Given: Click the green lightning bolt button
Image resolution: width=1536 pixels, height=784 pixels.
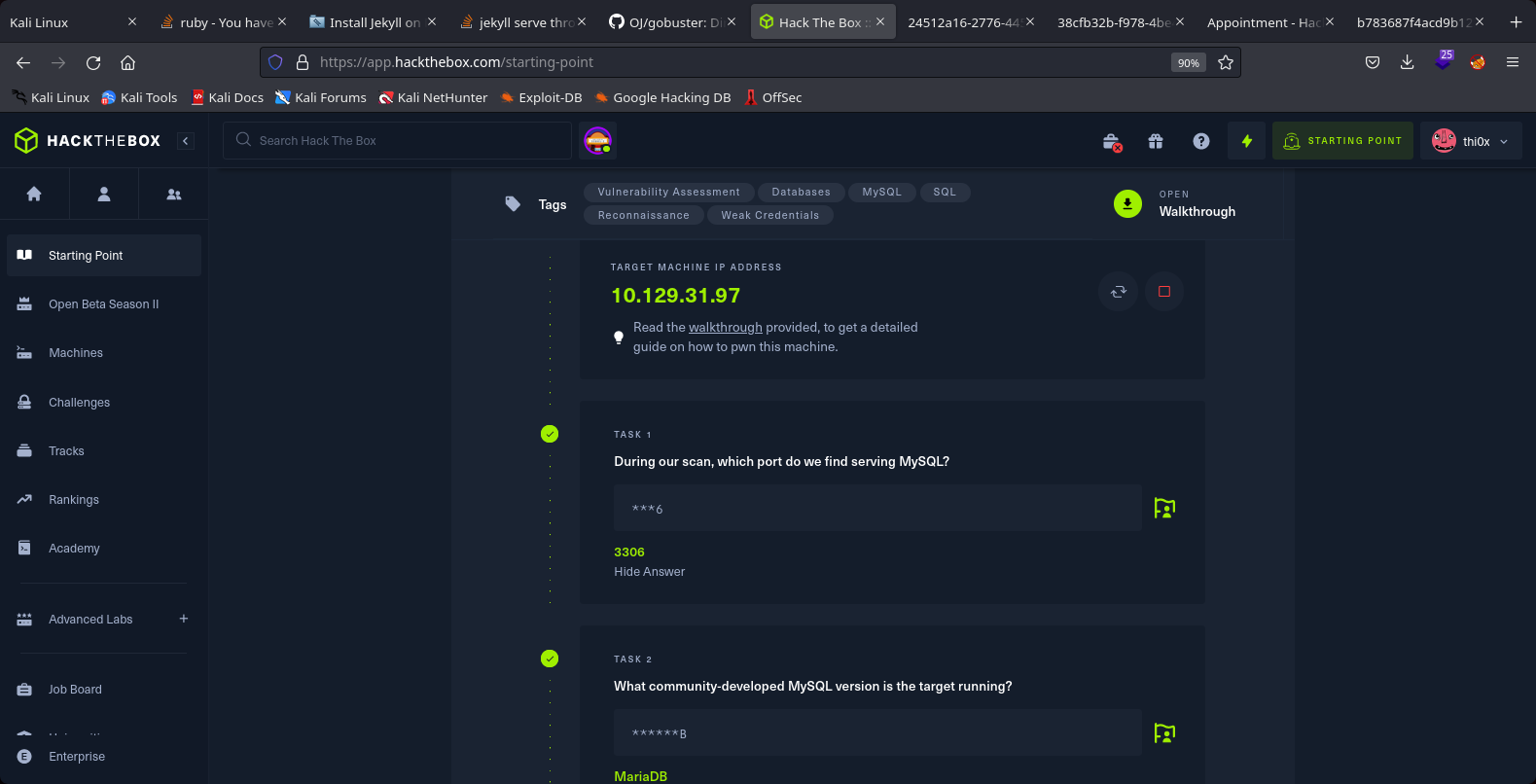Looking at the screenshot, I should [x=1246, y=141].
